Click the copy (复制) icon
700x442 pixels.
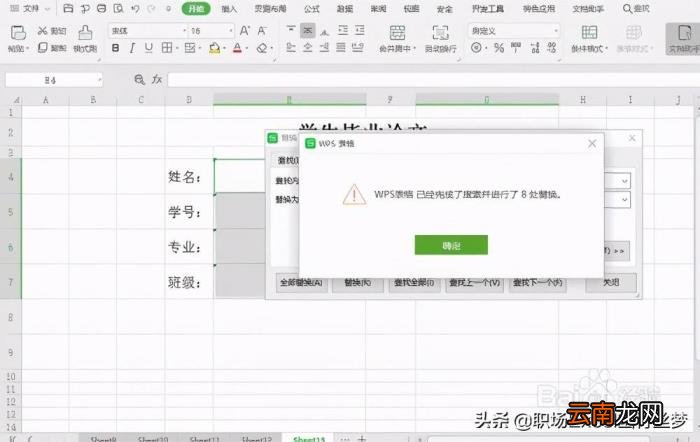(x=42, y=47)
